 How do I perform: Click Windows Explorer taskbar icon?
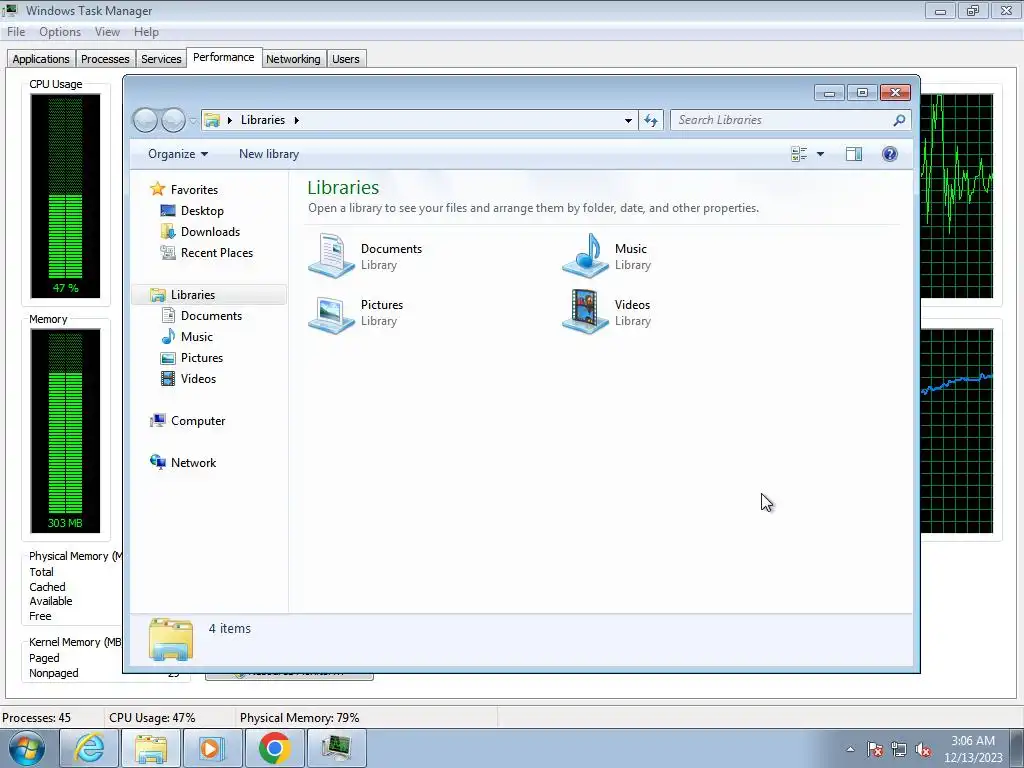tap(150, 748)
